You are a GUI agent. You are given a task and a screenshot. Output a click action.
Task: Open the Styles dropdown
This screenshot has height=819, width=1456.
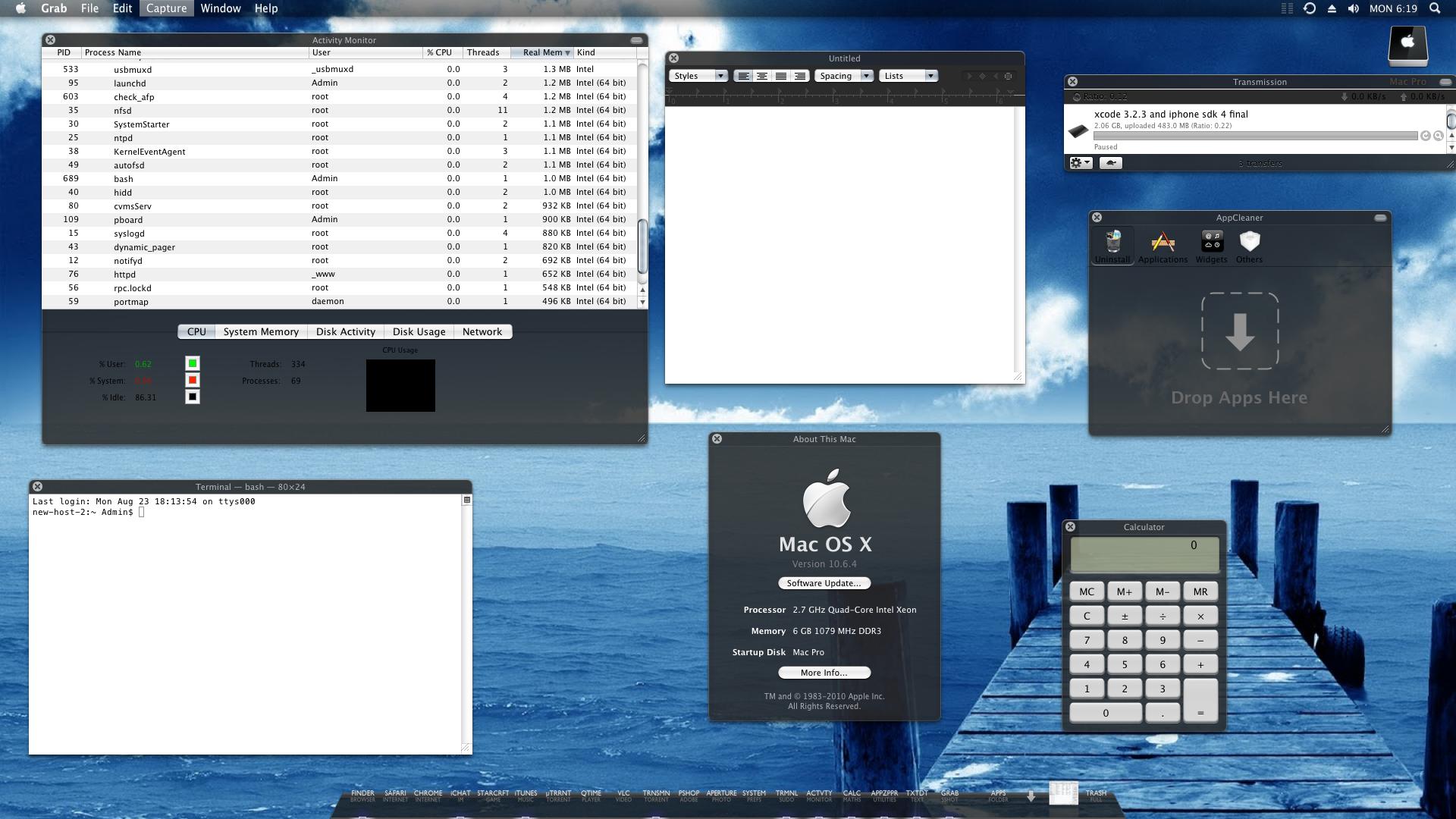coord(698,76)
